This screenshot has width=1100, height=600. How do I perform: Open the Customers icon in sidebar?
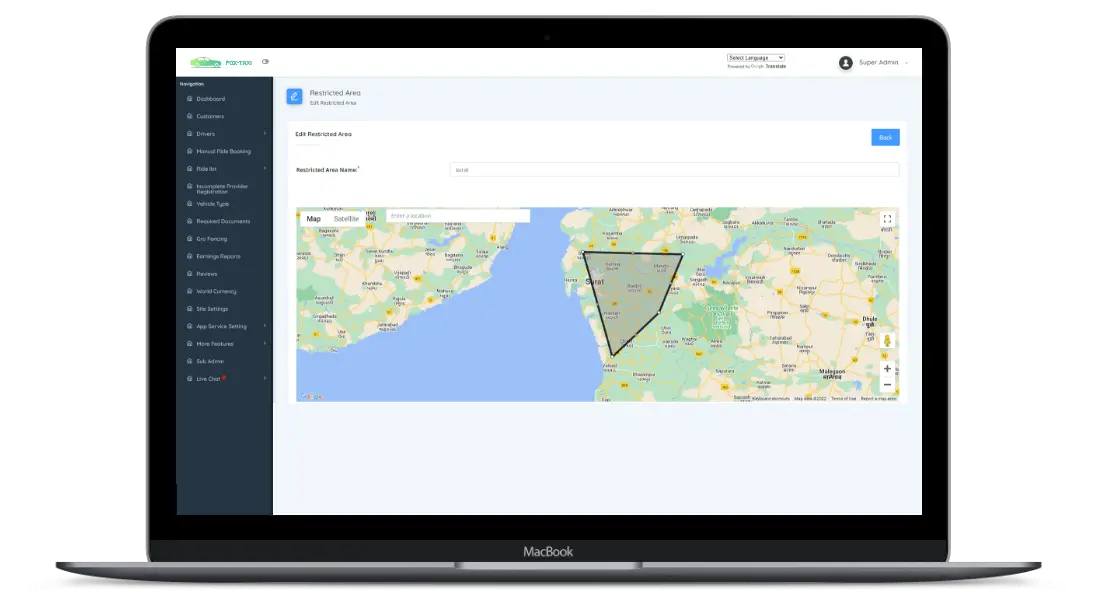click(189, 116)
